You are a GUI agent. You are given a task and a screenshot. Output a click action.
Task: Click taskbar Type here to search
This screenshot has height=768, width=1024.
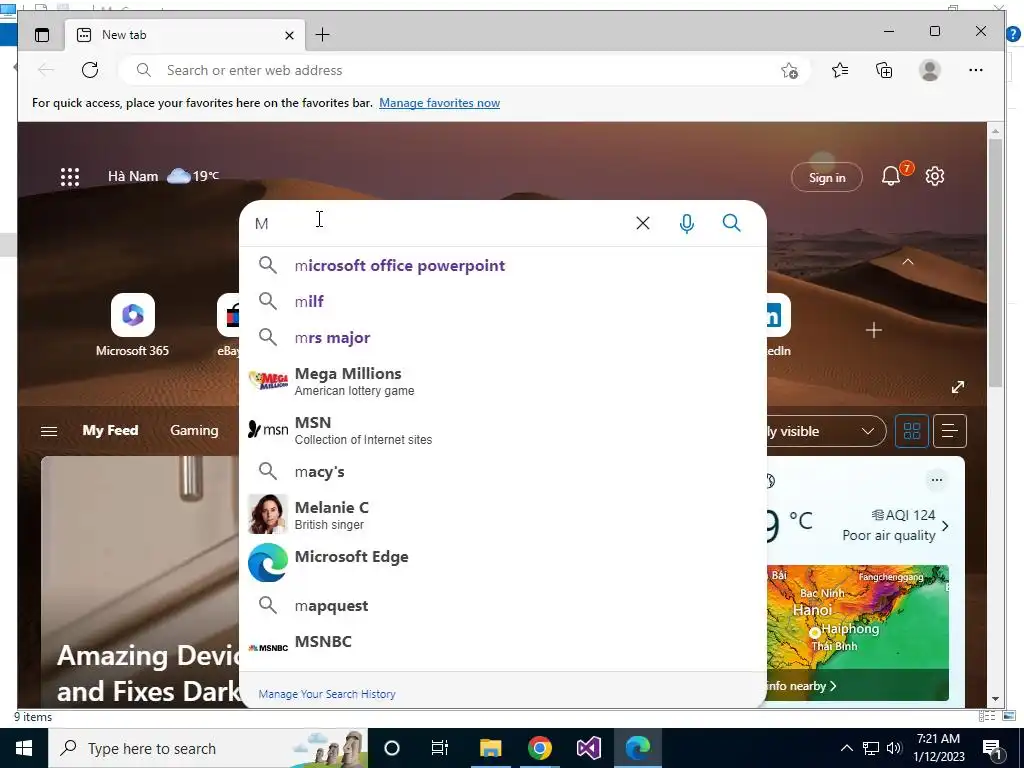click(208, 748)
